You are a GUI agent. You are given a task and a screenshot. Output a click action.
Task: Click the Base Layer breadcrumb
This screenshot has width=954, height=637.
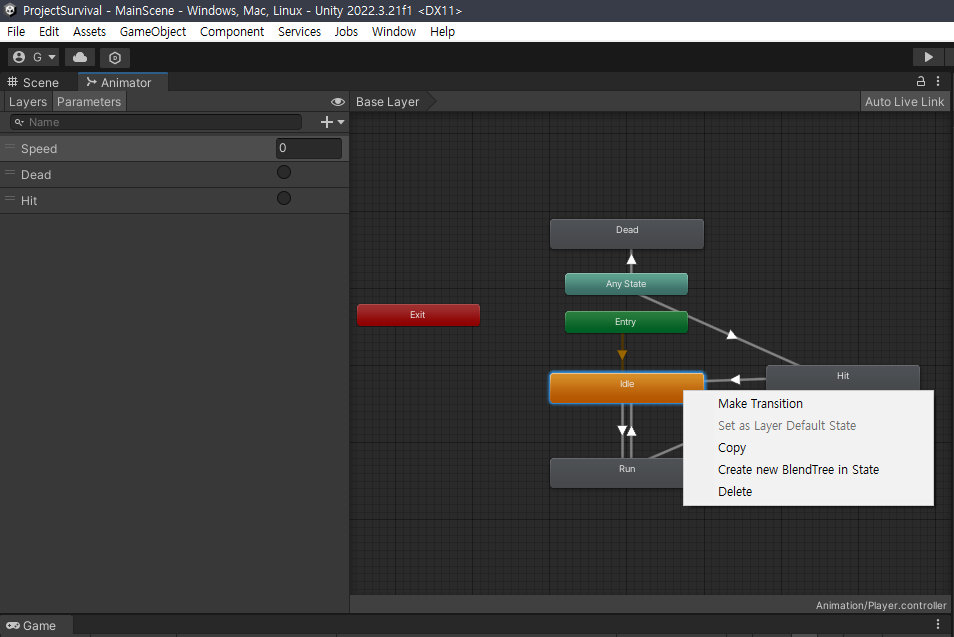click(x=388, y=102)
